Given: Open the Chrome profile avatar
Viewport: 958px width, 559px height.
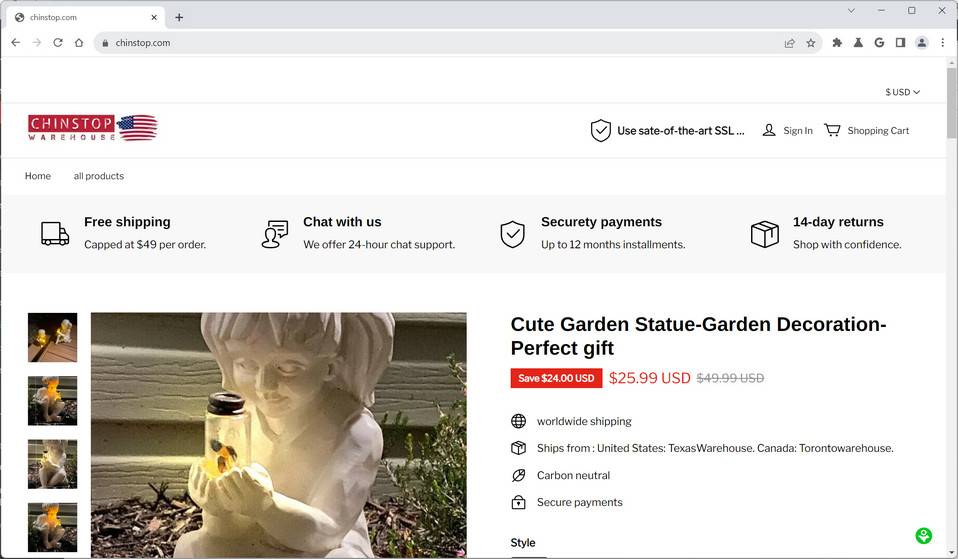Looking at the screenshot, I should [x=921, y=43].
